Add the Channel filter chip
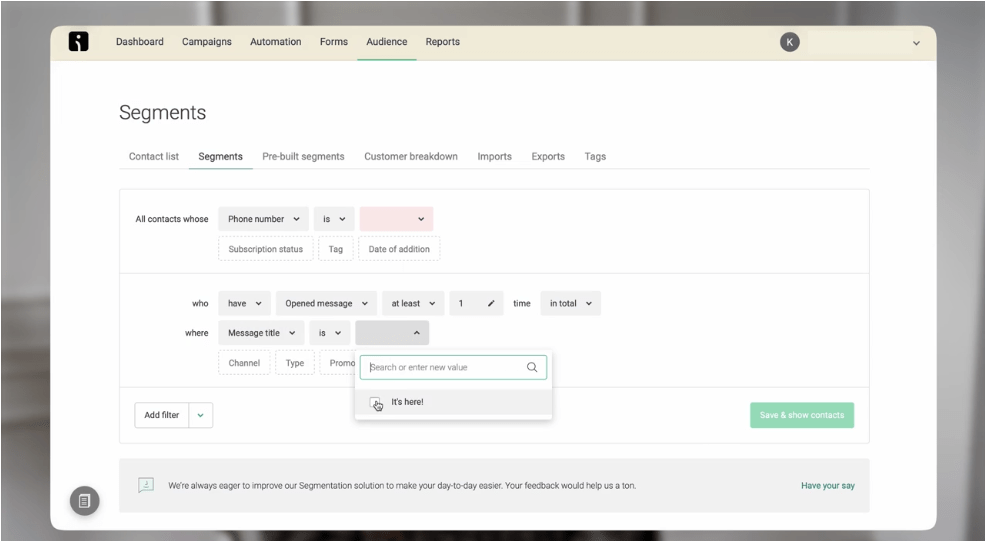 pos(244,363)
